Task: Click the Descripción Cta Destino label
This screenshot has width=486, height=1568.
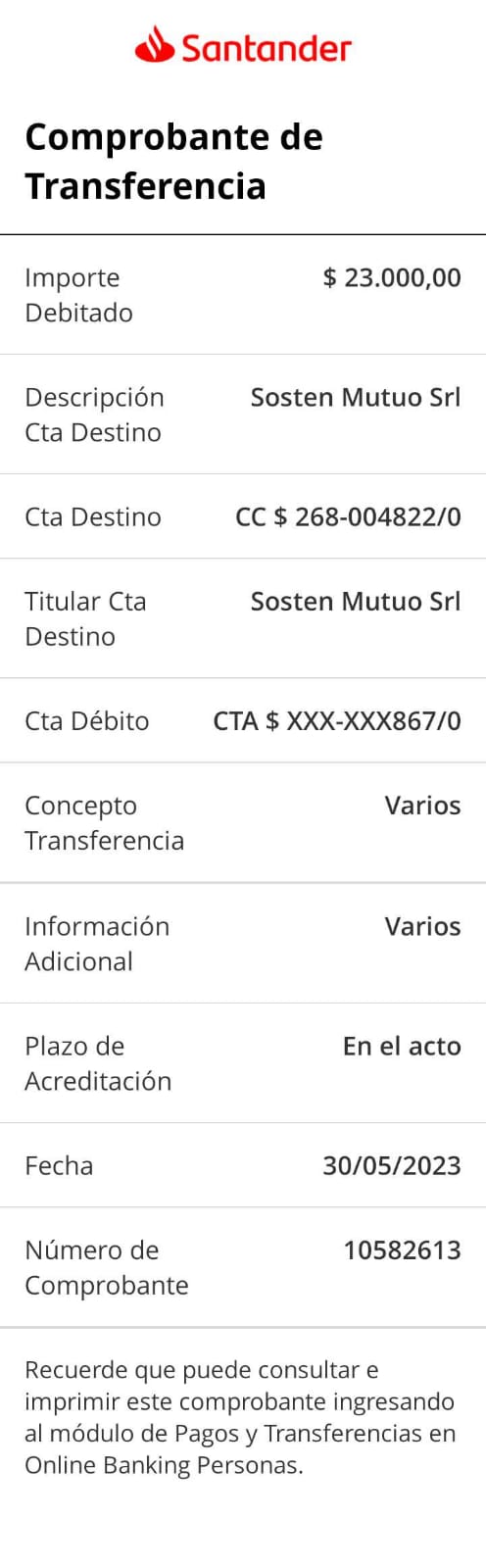Action: [x=94, y=415]
